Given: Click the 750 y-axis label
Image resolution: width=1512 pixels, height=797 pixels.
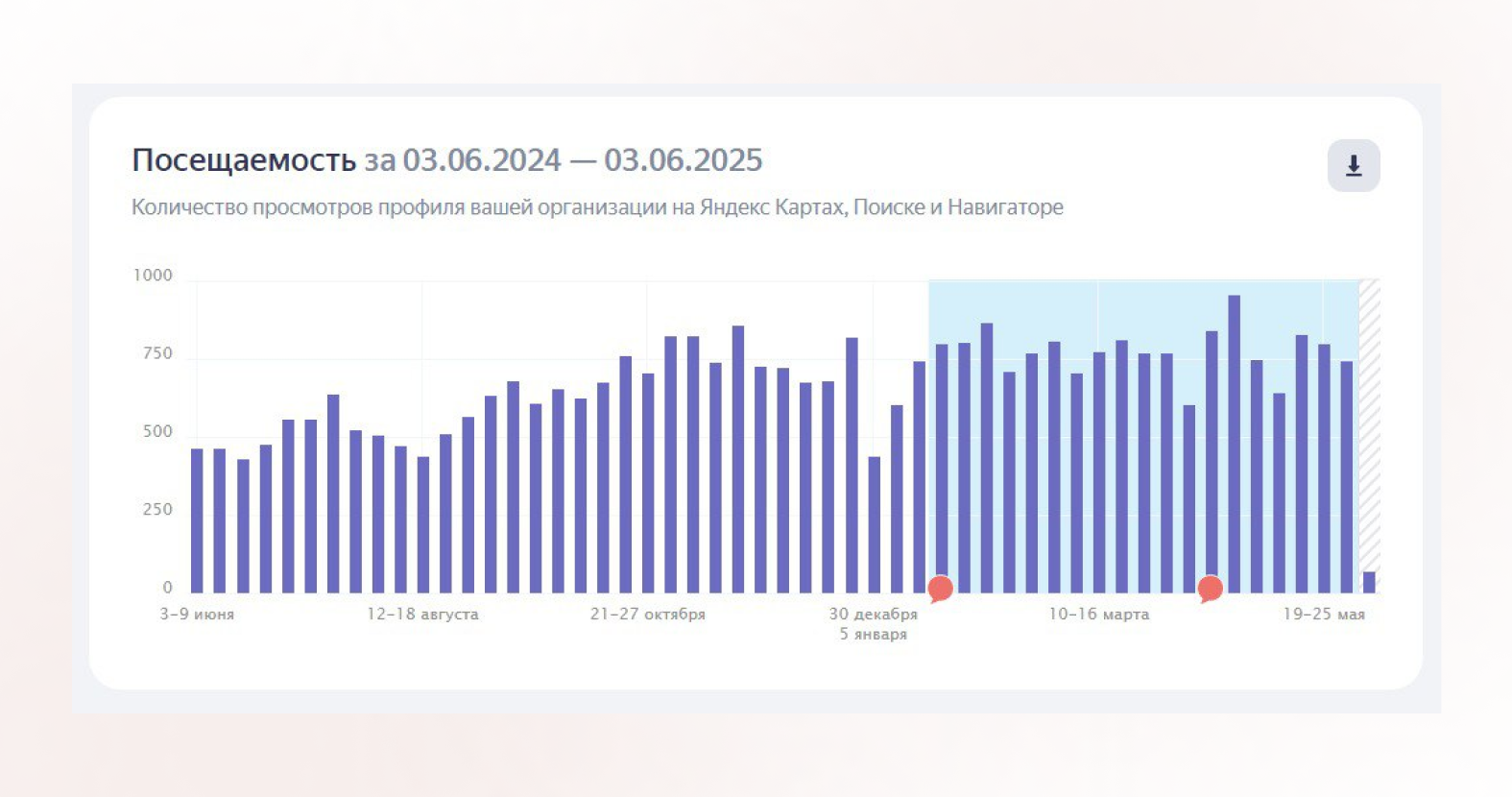Looking at the screenshot, I should [x=157, y=353].
